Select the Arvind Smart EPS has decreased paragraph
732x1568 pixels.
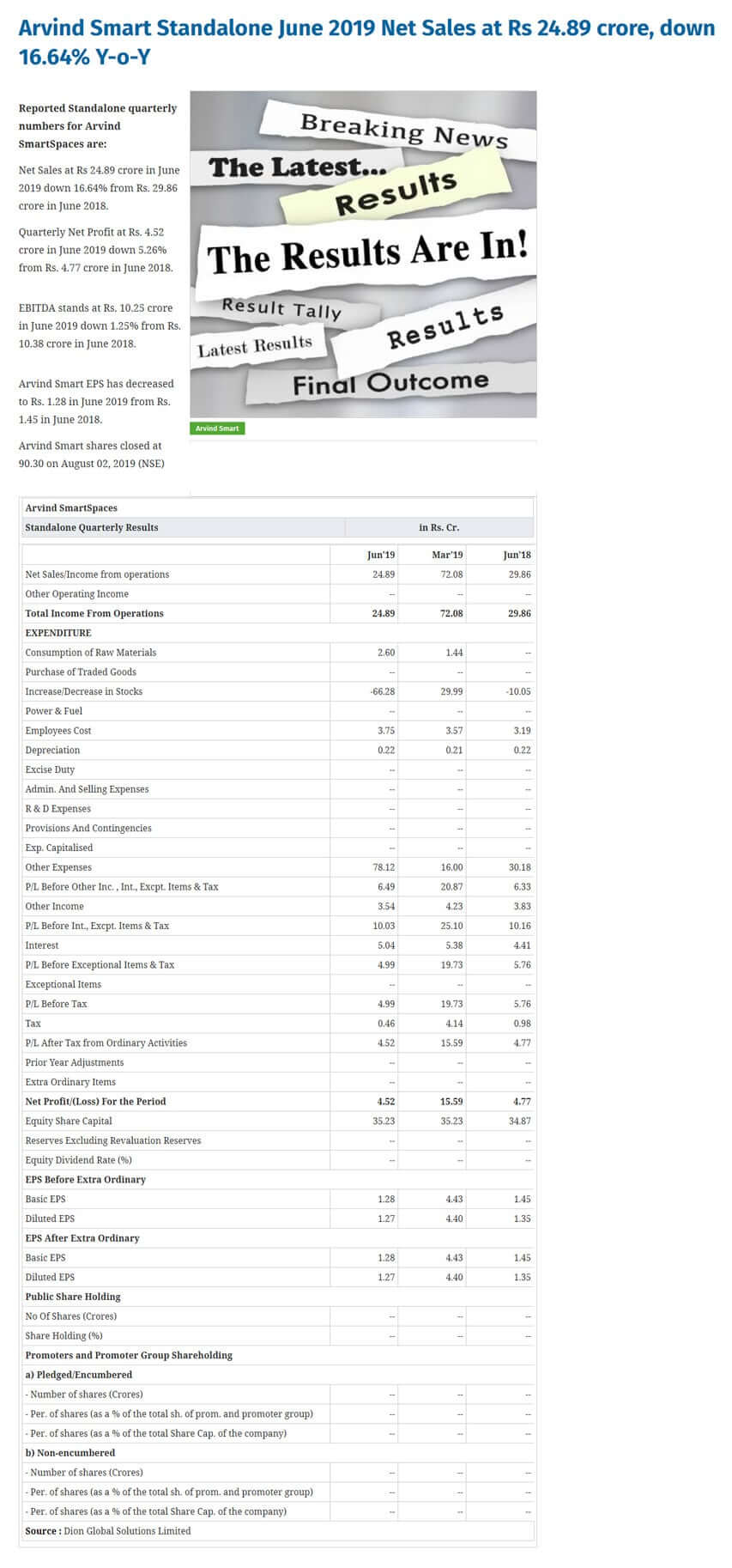click(96, 402)
